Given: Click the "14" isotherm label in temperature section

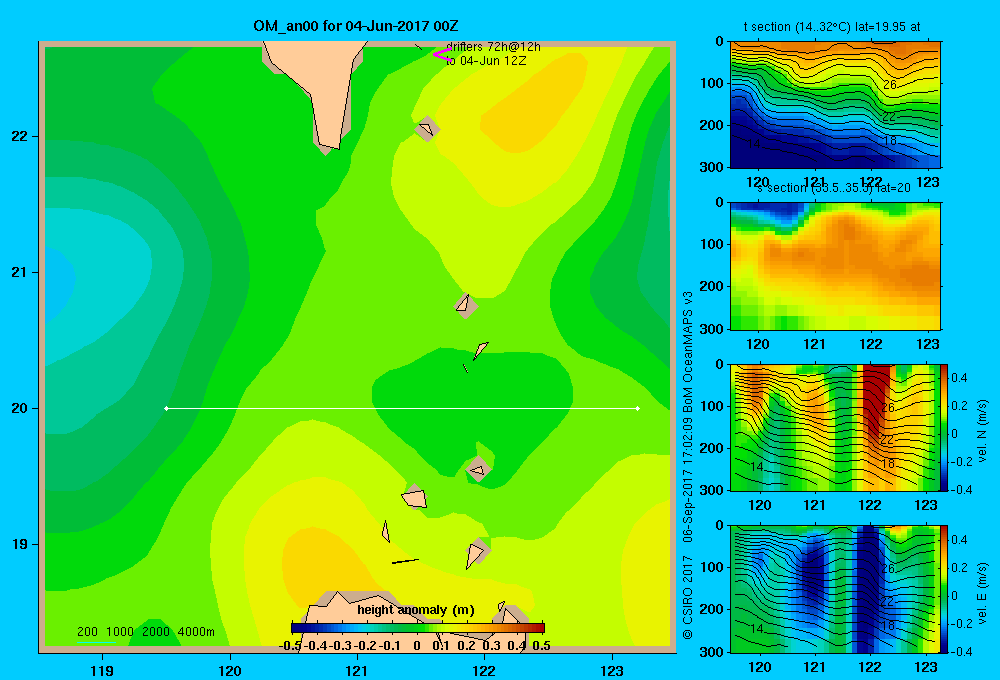Looking at the screenshot, I should 754,144.
